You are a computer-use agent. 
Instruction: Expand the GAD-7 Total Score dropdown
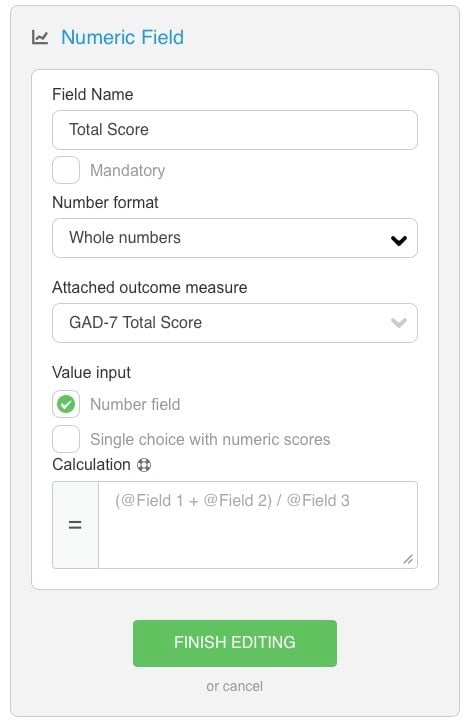[235, 323]
